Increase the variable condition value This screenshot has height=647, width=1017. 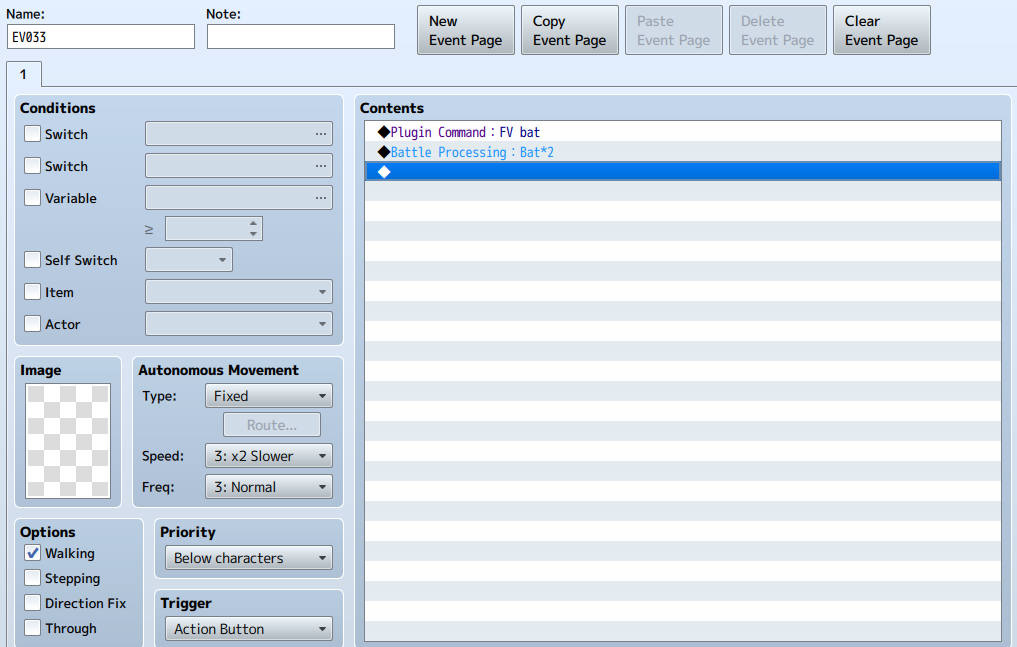point(254,224)
